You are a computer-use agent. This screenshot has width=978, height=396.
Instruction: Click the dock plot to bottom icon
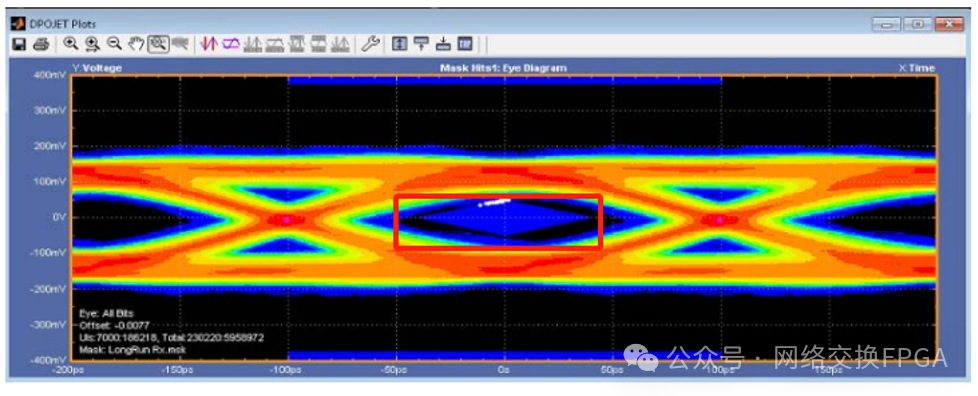[x=443, y=44]
